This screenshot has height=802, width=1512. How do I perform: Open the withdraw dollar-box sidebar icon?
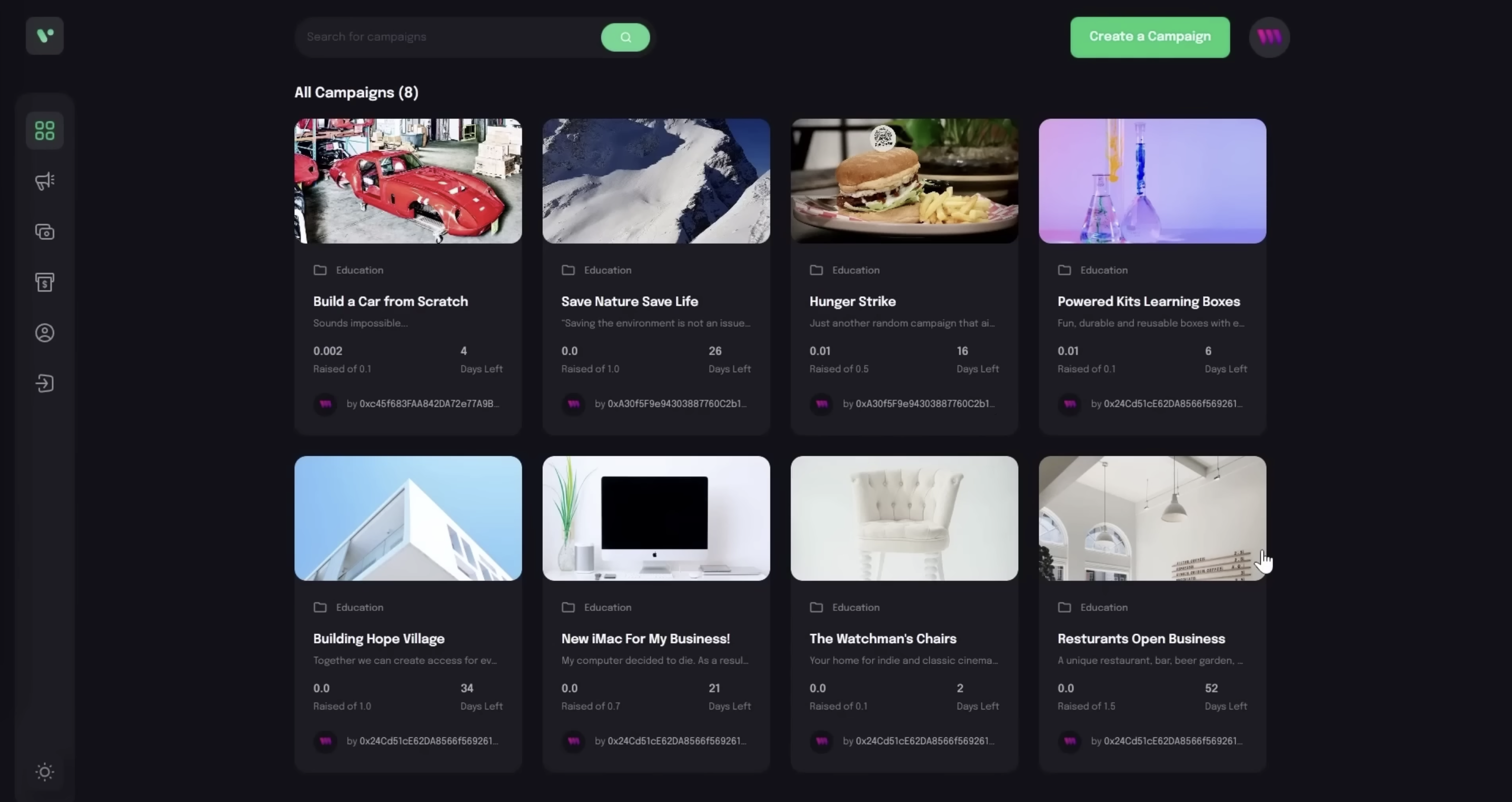click(45, 282)
